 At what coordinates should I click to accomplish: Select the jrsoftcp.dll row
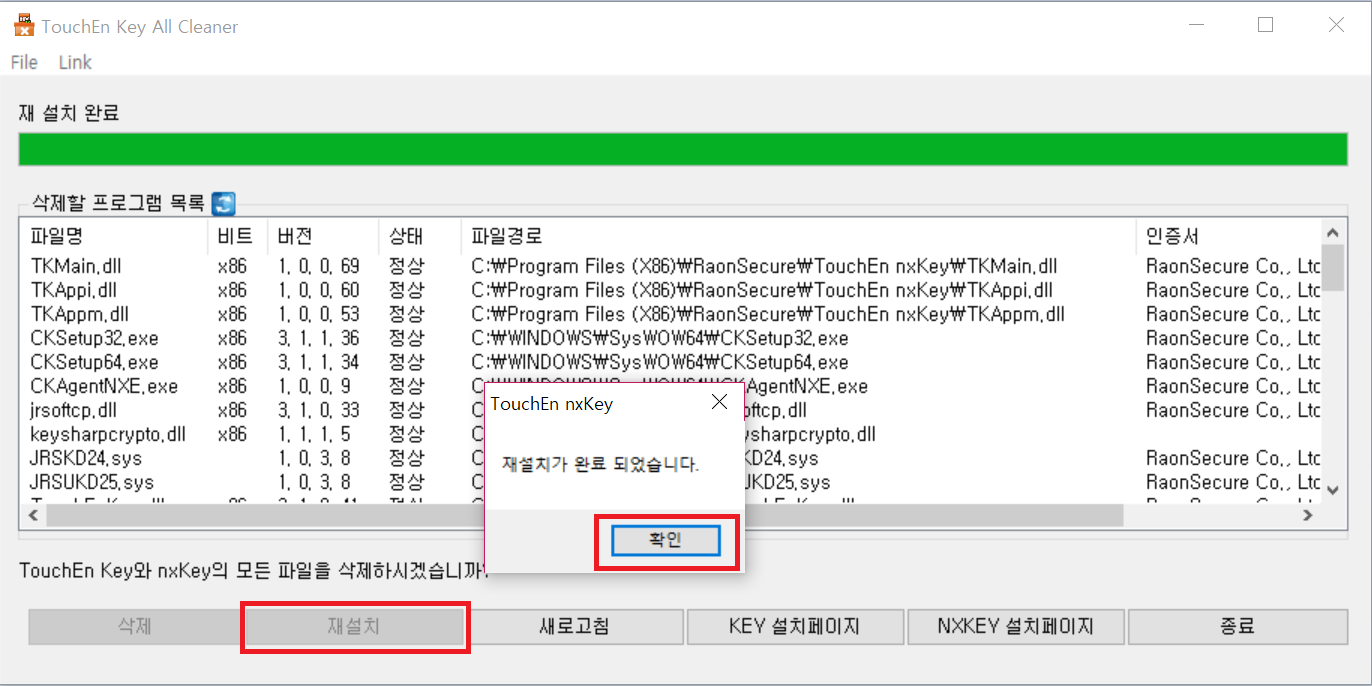[x=670, y=410]
